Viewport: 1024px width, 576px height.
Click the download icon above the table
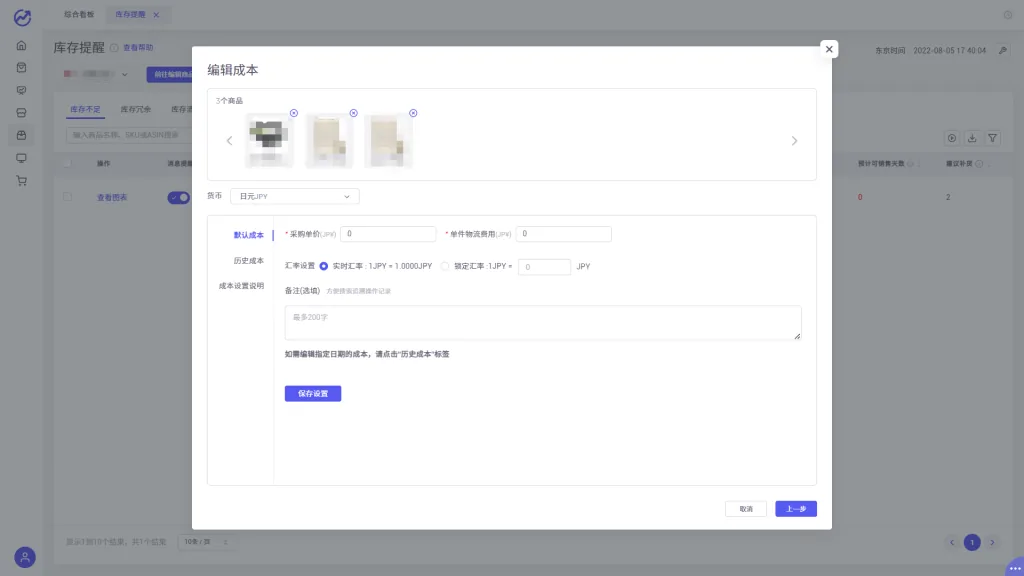[972, 138]
